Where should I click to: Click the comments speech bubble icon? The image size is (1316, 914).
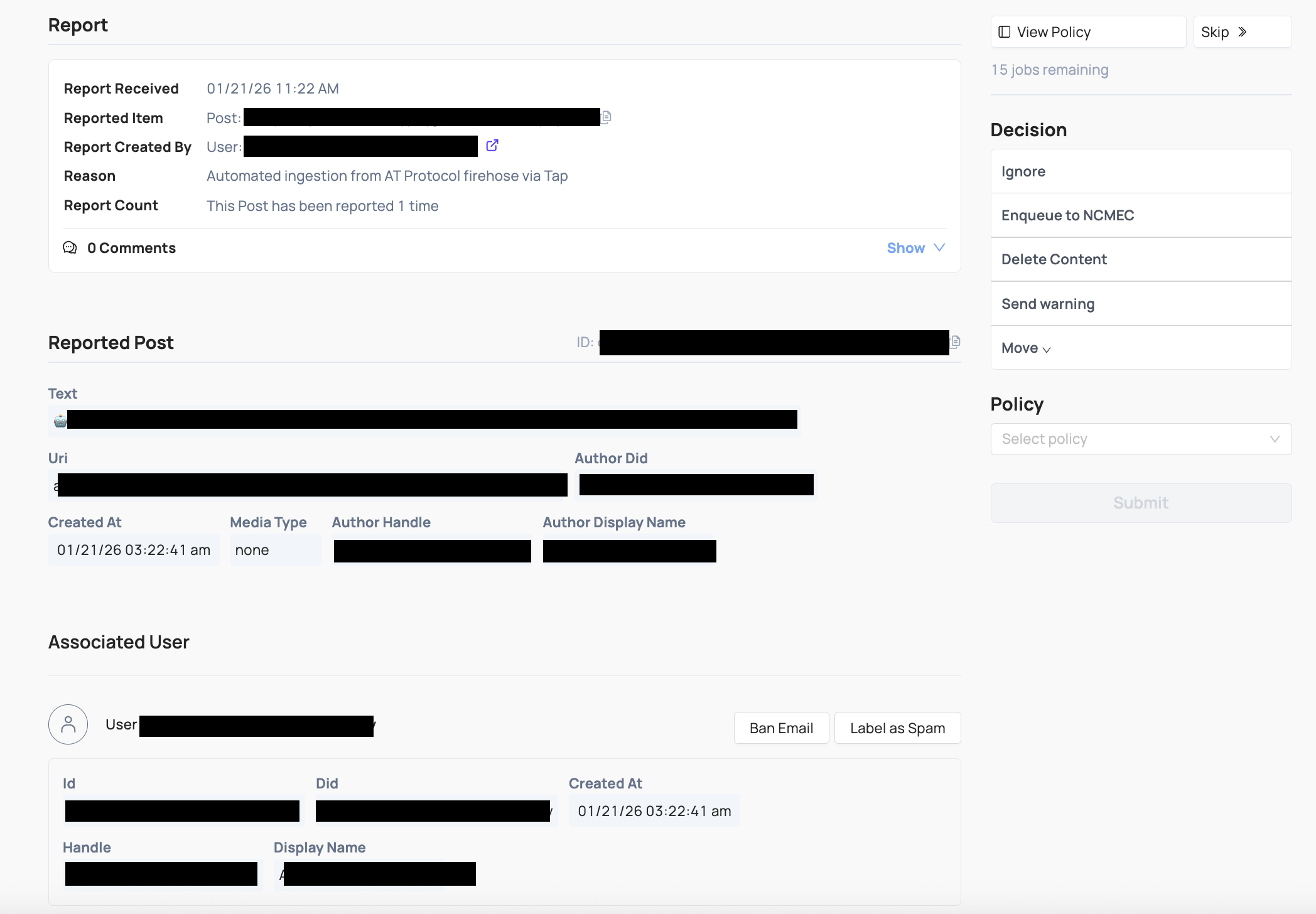pyautogui.click(x=70, y=247)
